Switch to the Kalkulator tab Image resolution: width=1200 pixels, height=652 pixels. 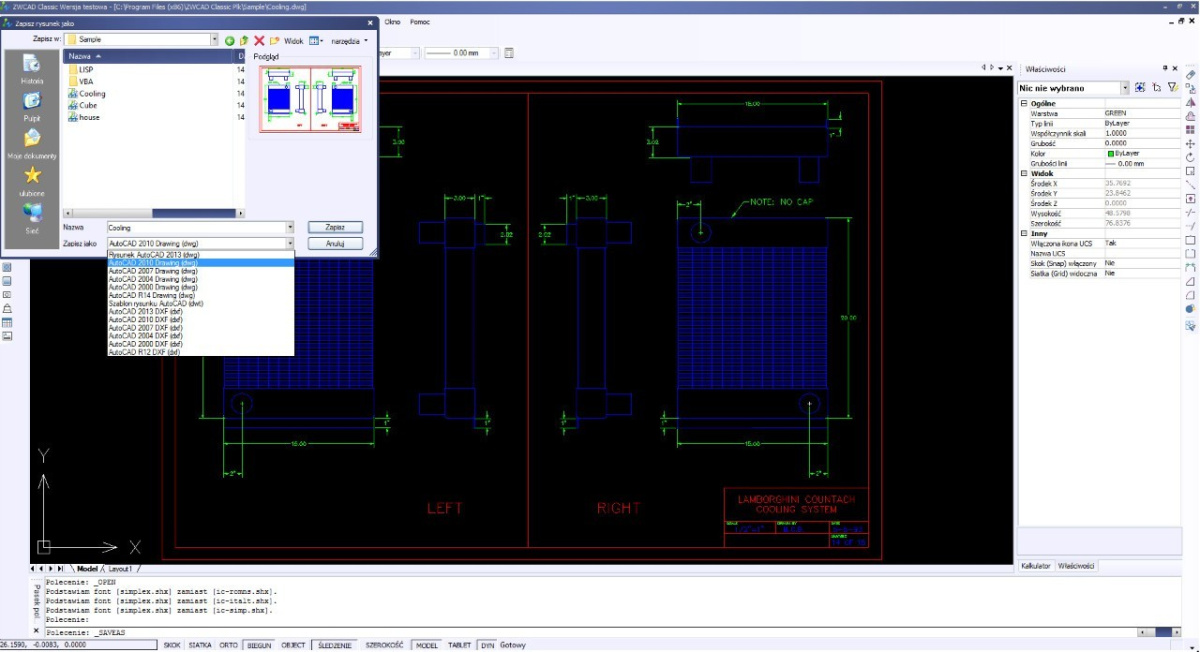(x=1035, y=566)
